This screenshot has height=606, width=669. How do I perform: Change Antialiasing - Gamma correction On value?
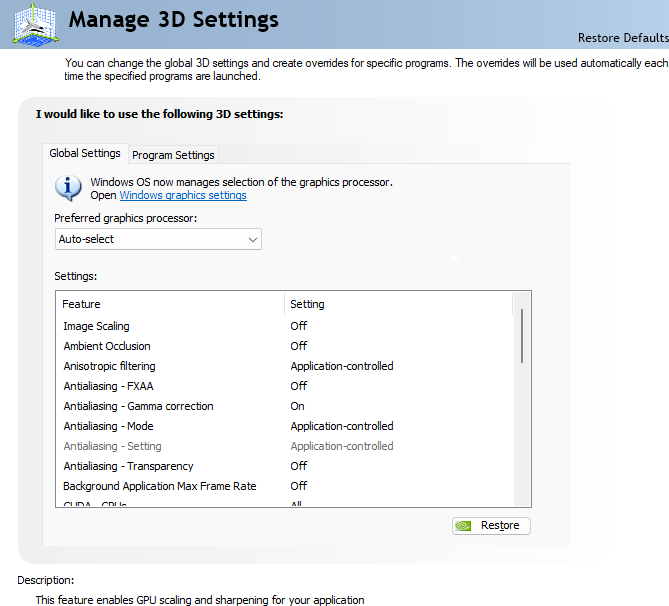[298, 406]
